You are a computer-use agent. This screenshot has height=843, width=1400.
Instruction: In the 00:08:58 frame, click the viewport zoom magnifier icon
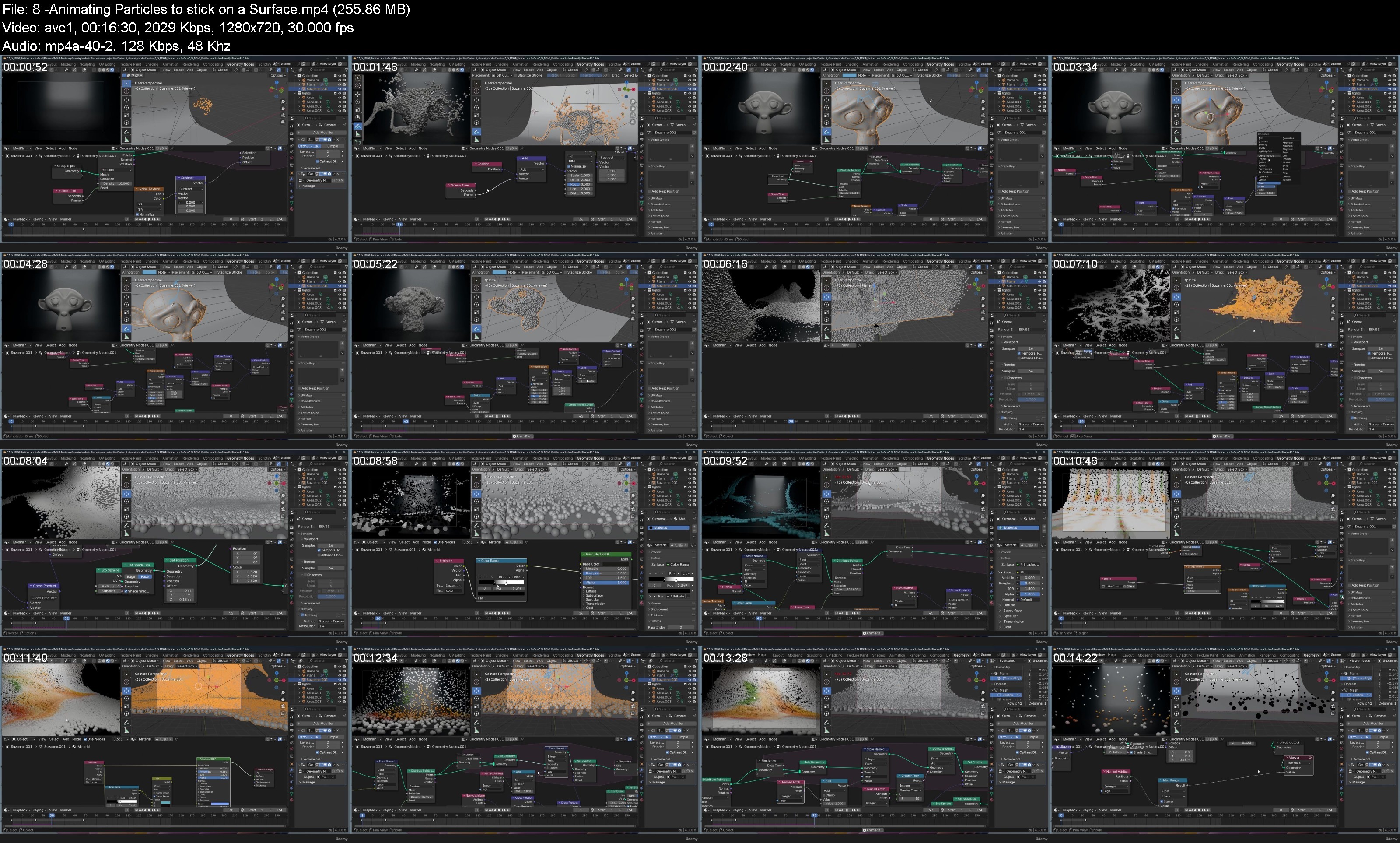click(x=633, y=496)
